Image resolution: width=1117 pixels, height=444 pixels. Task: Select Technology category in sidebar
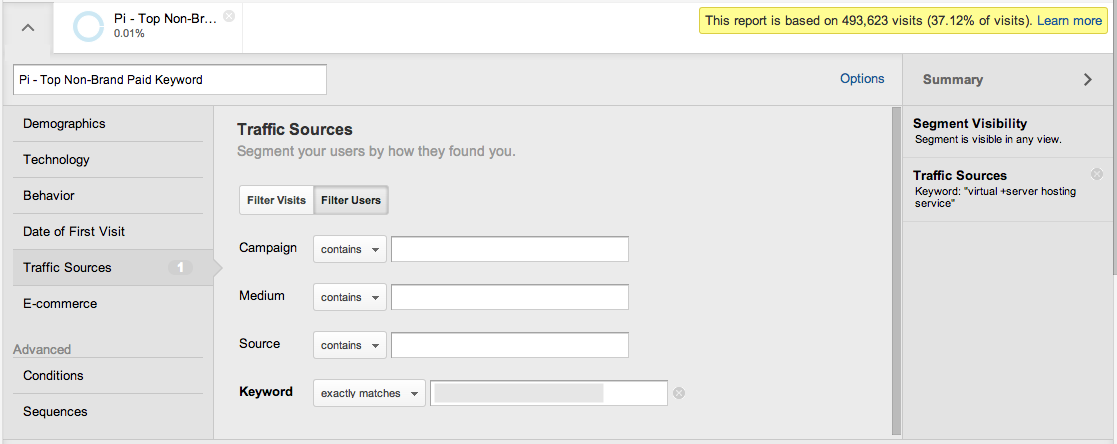coord(56,160)
